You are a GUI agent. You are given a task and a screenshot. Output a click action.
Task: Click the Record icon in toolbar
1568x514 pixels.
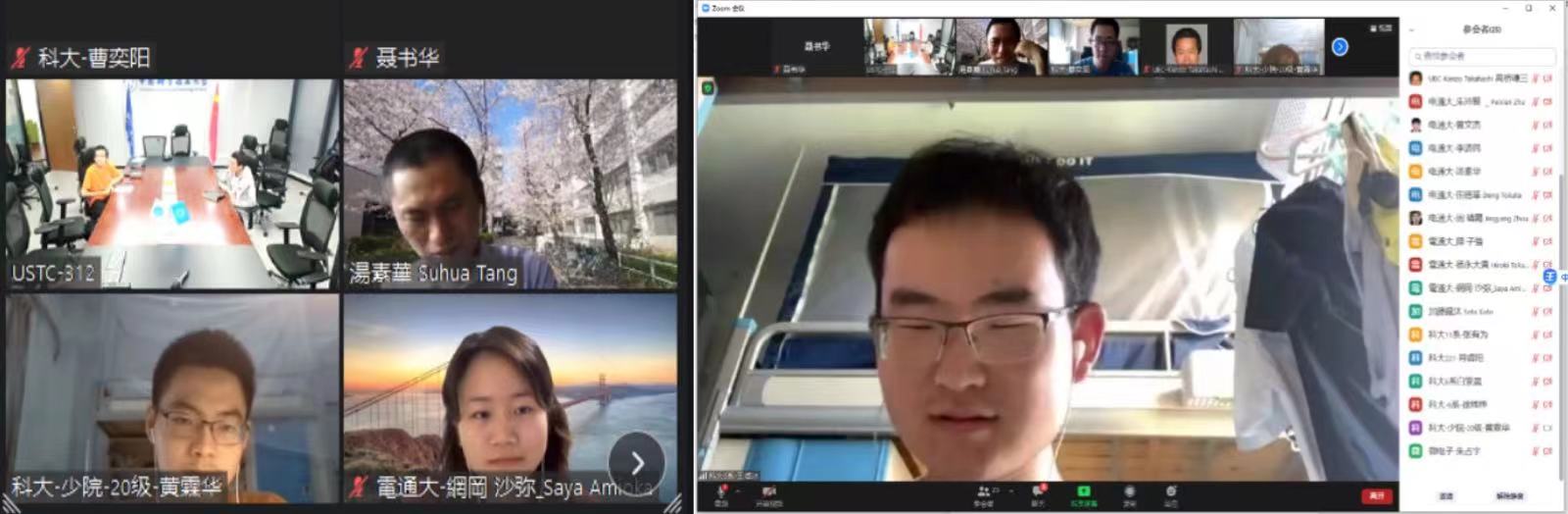(x=1130, y=490)
